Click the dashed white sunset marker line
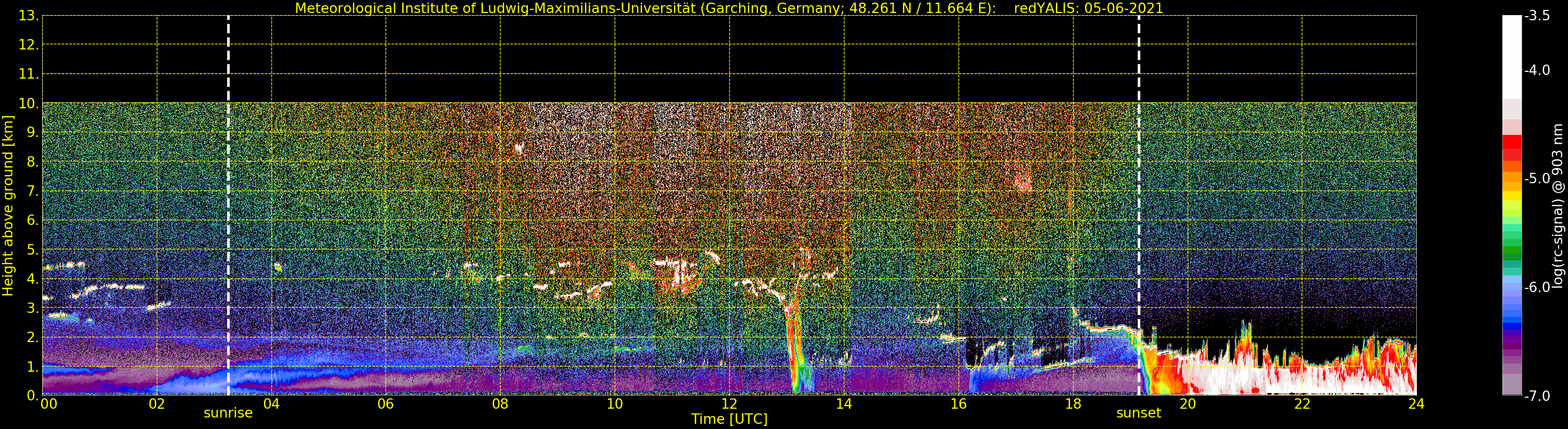The width and height of the screenshot is (1568, 429). pos(1139,206)
